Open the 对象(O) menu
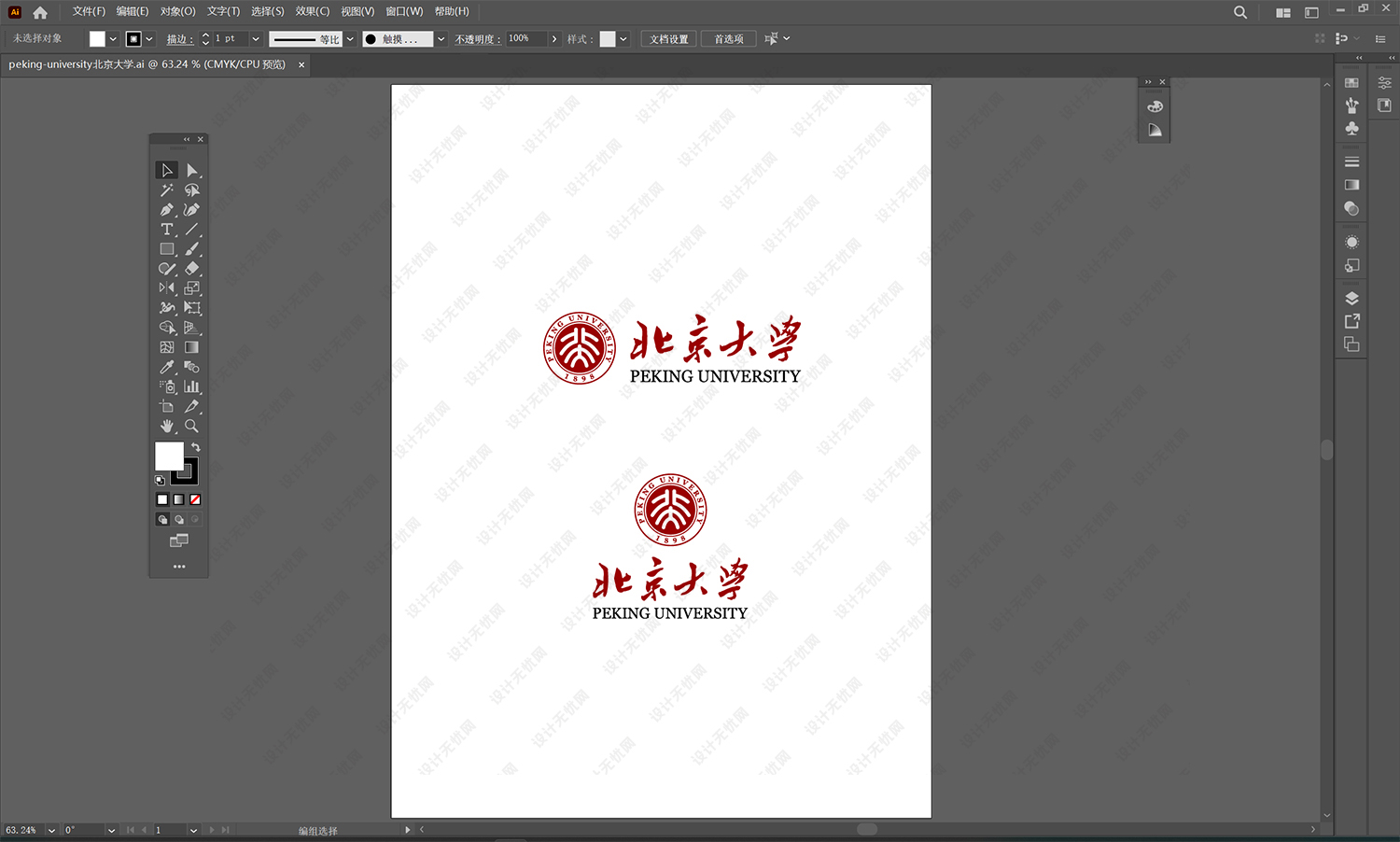The width and height of the screenshot is (1400, 842). click(177, 11)
